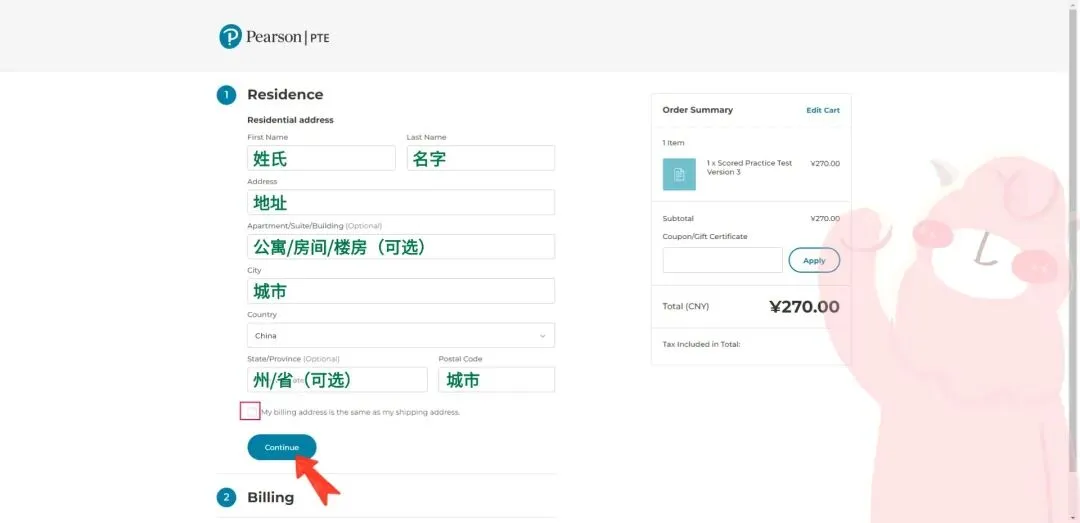
Task: Focus the Apartment/Suite/Building field
Action: (401, 247)
